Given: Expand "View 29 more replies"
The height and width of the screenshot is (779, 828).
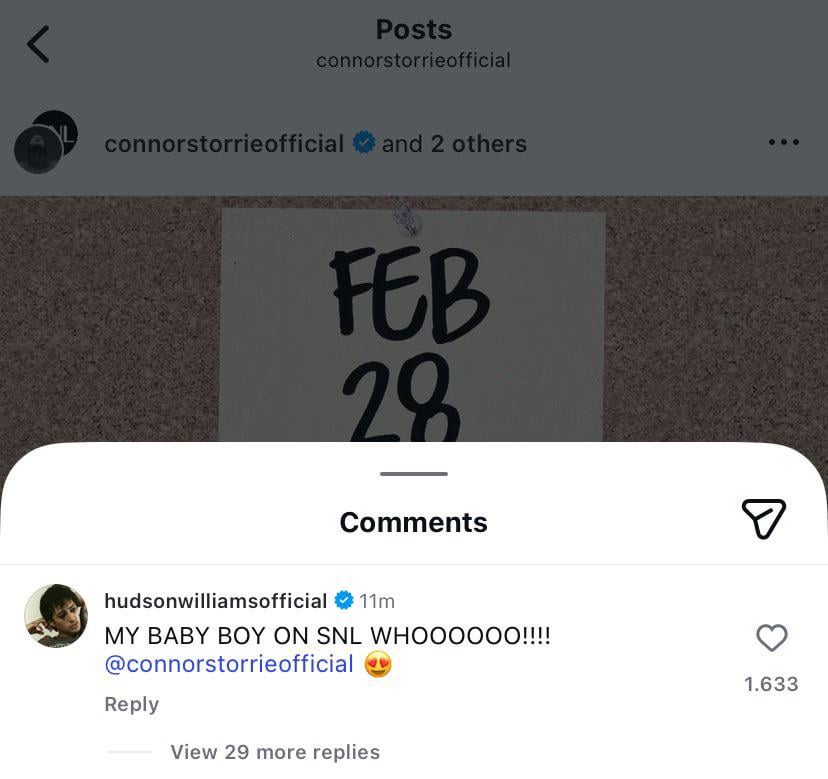Looking at the screenshot, I should (275, 752).
